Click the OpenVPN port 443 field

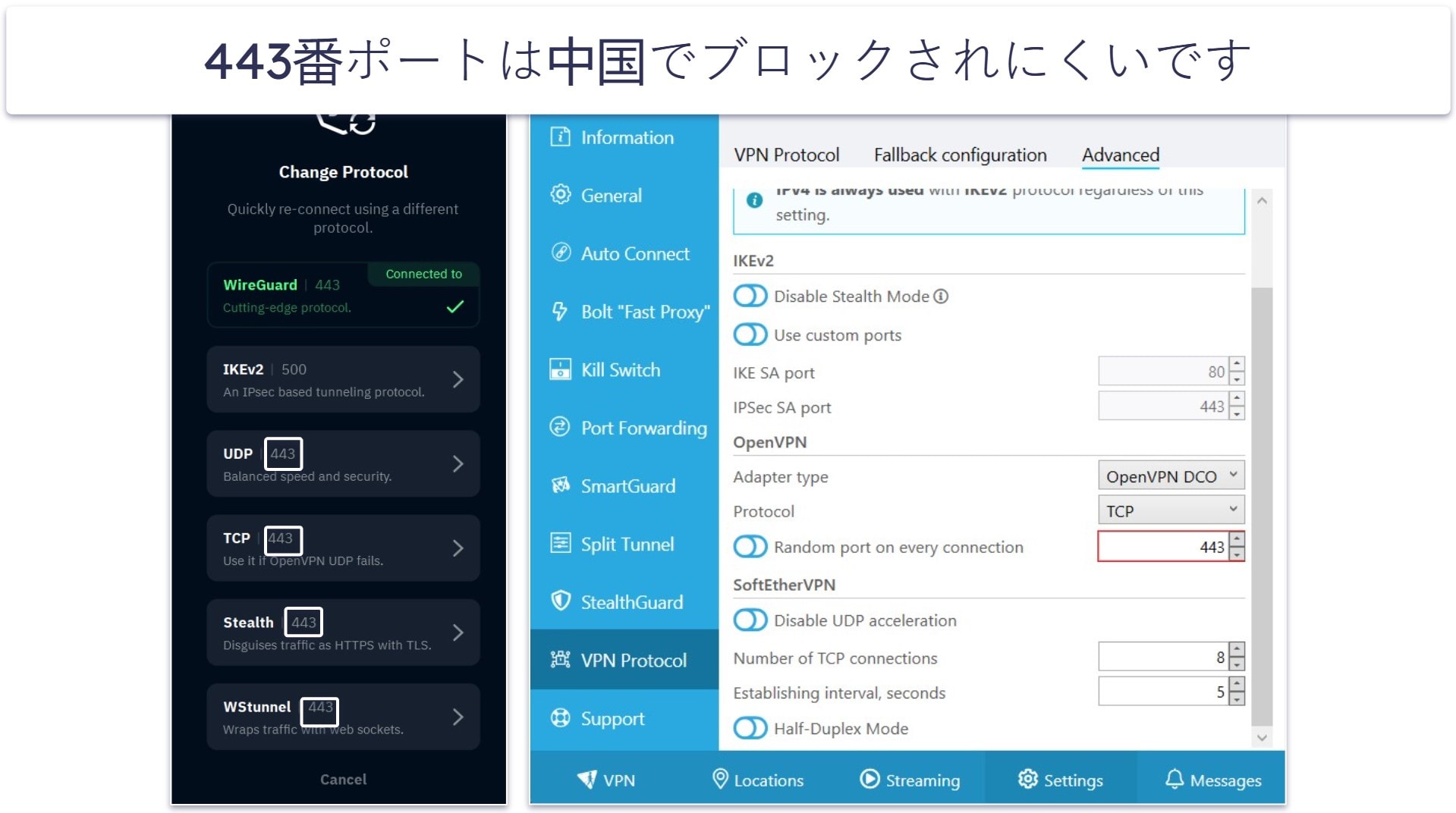[x=1163, y=547]
